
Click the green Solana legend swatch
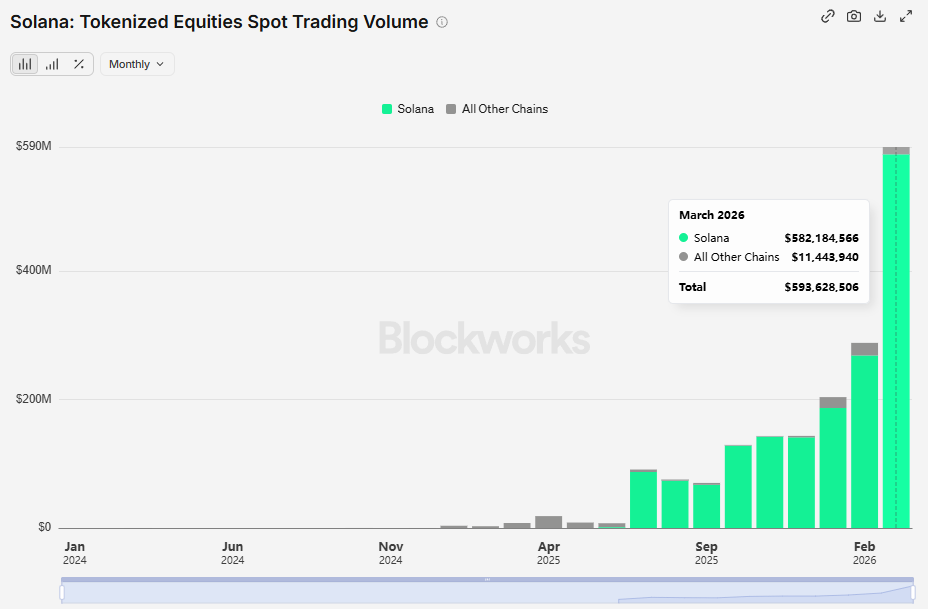tap(387, 109)
